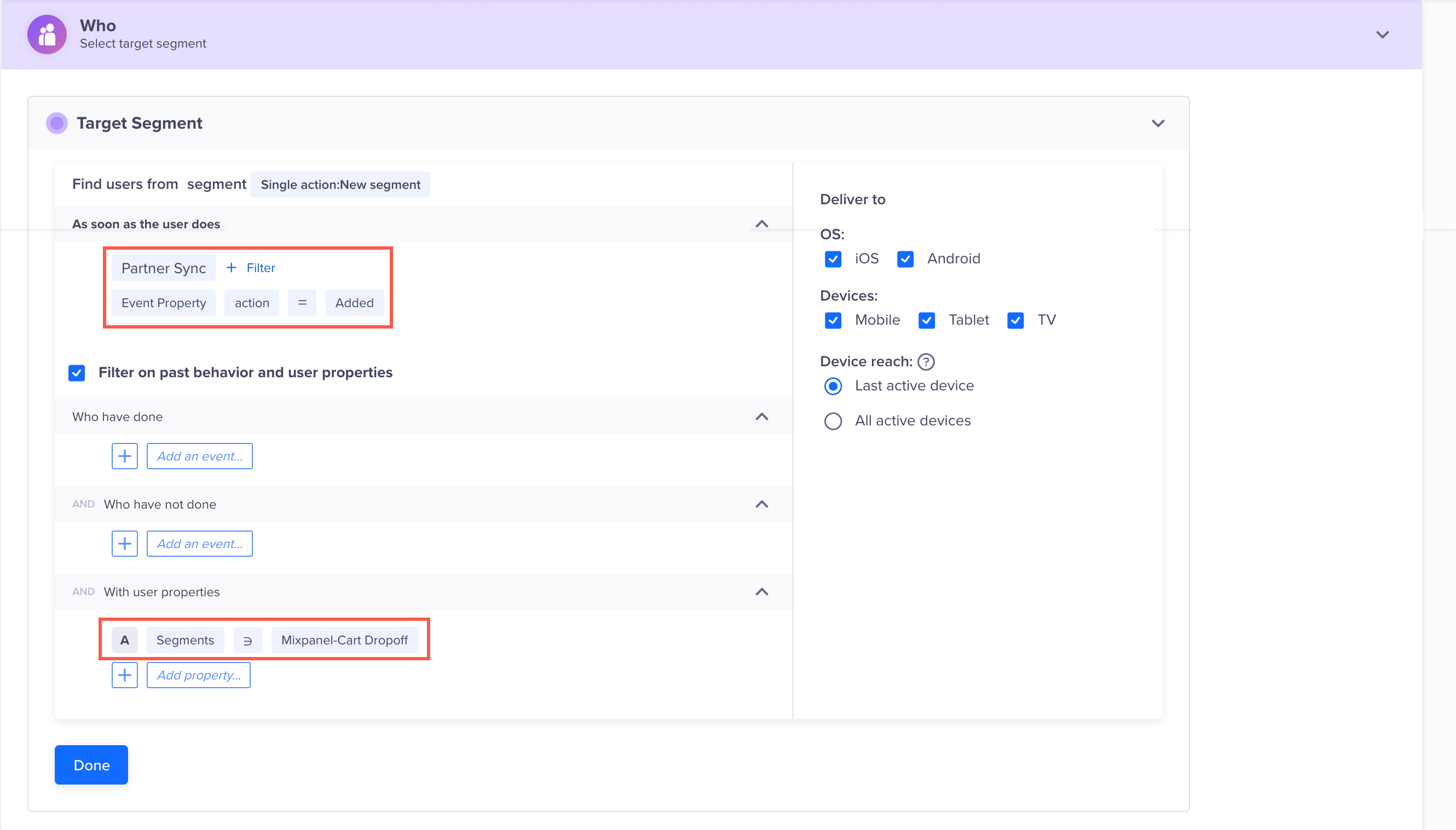Collapse As soon as the user does section
Viewport: 1456px width, 830px height.
coord(762,224)
